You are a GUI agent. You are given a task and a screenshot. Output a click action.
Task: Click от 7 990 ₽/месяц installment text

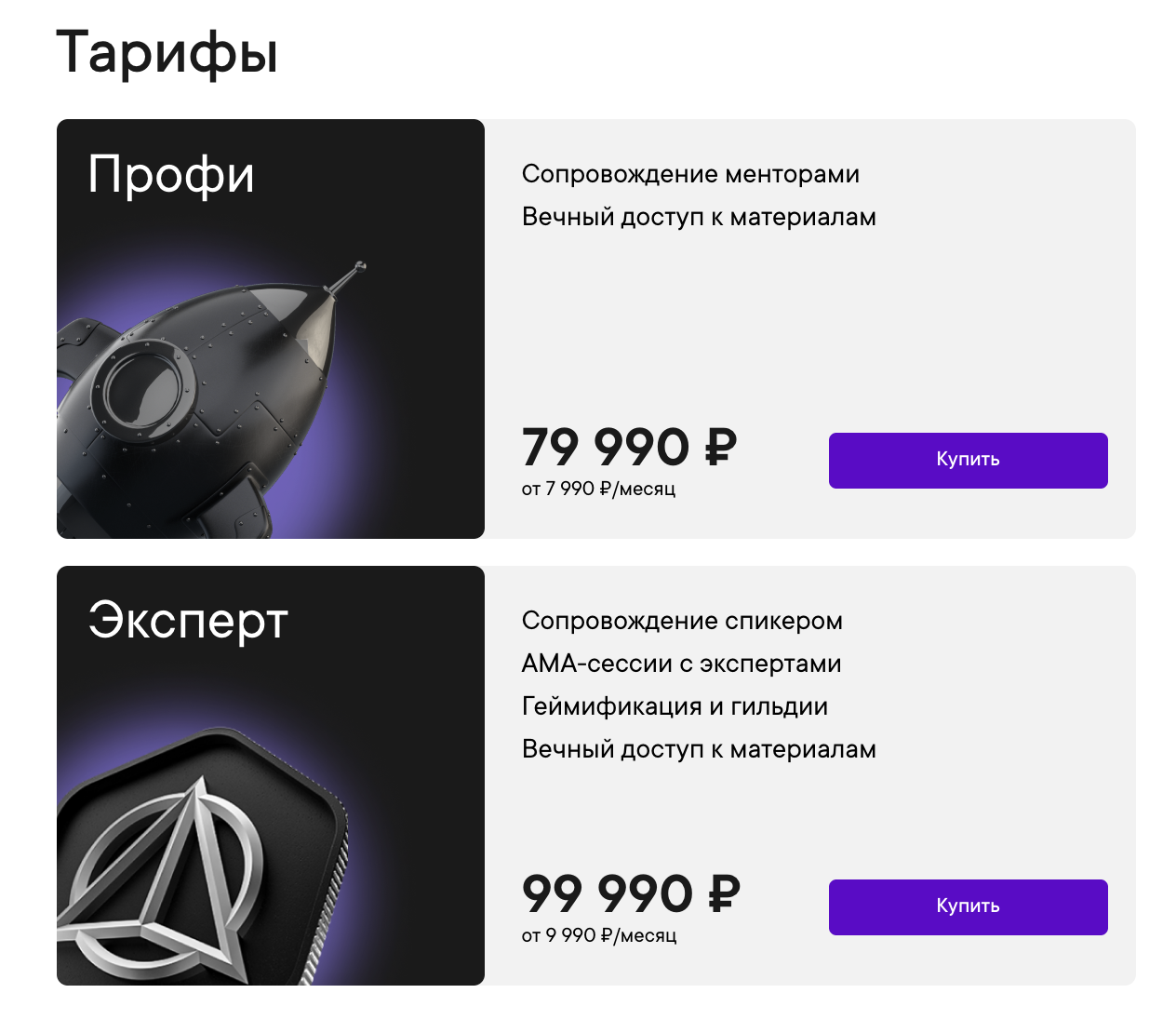pos(599,487)
